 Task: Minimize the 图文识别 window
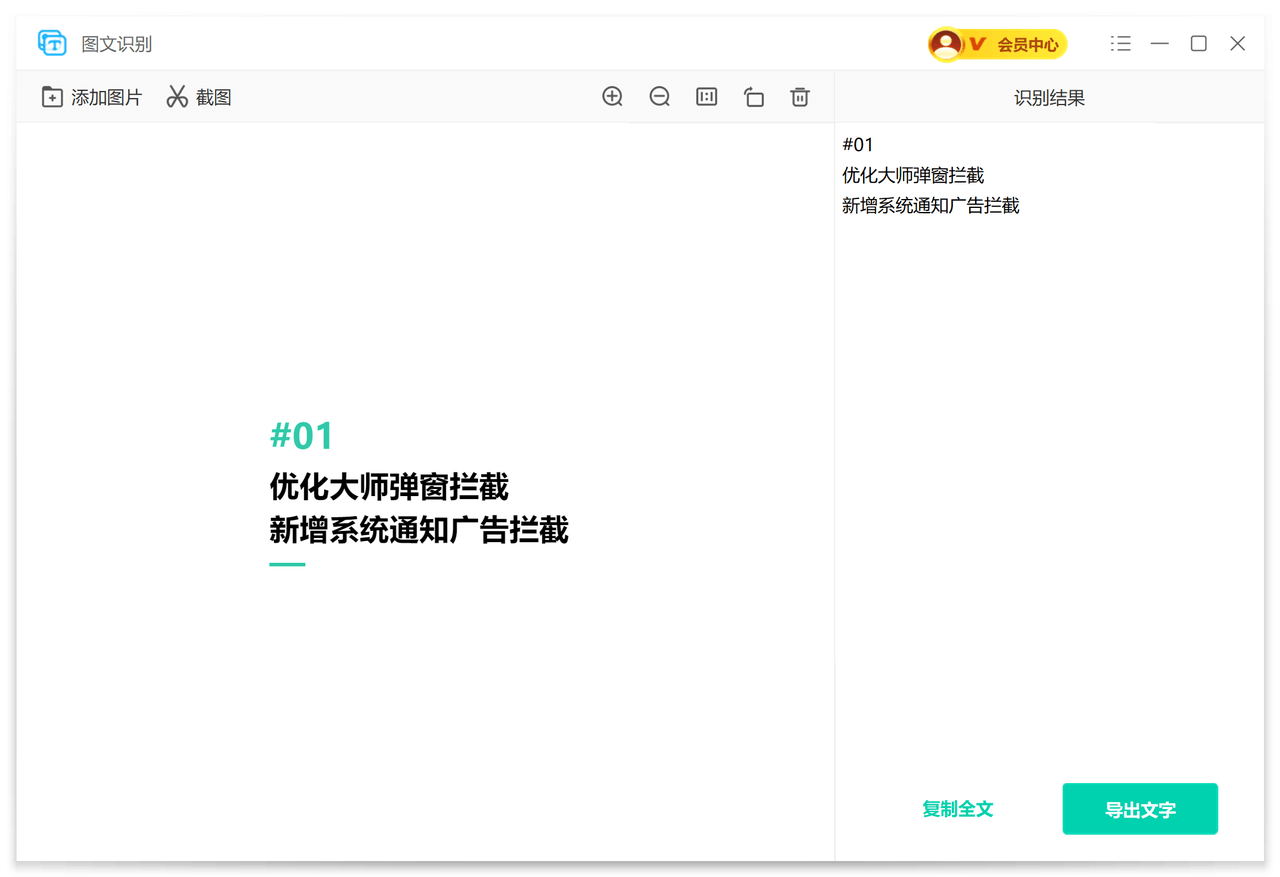click(1159, 44)
